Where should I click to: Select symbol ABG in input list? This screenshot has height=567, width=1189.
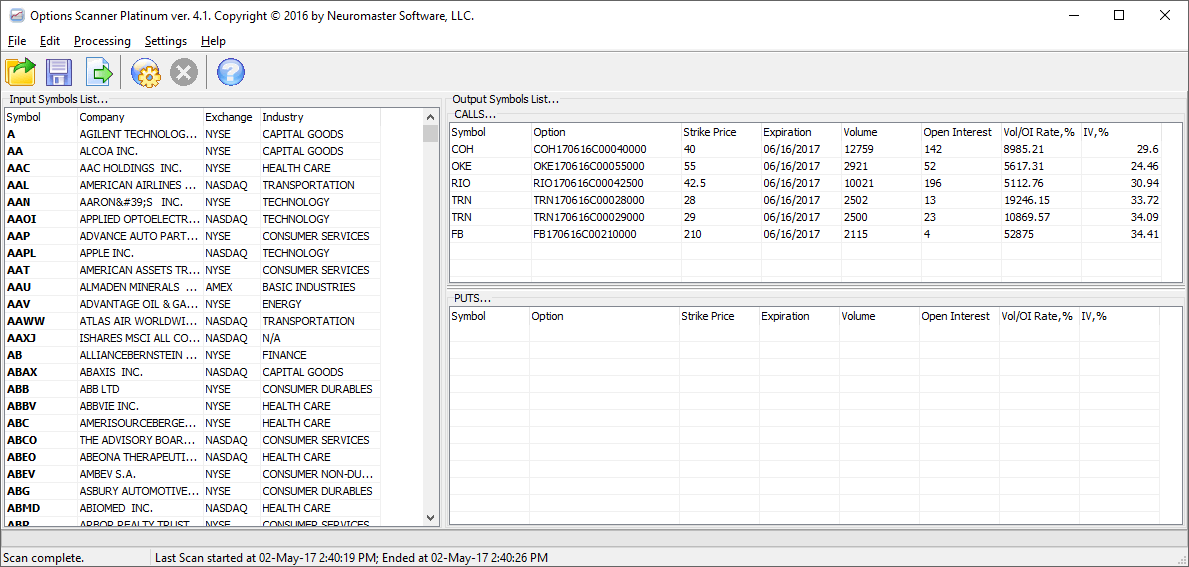(19, 491)
